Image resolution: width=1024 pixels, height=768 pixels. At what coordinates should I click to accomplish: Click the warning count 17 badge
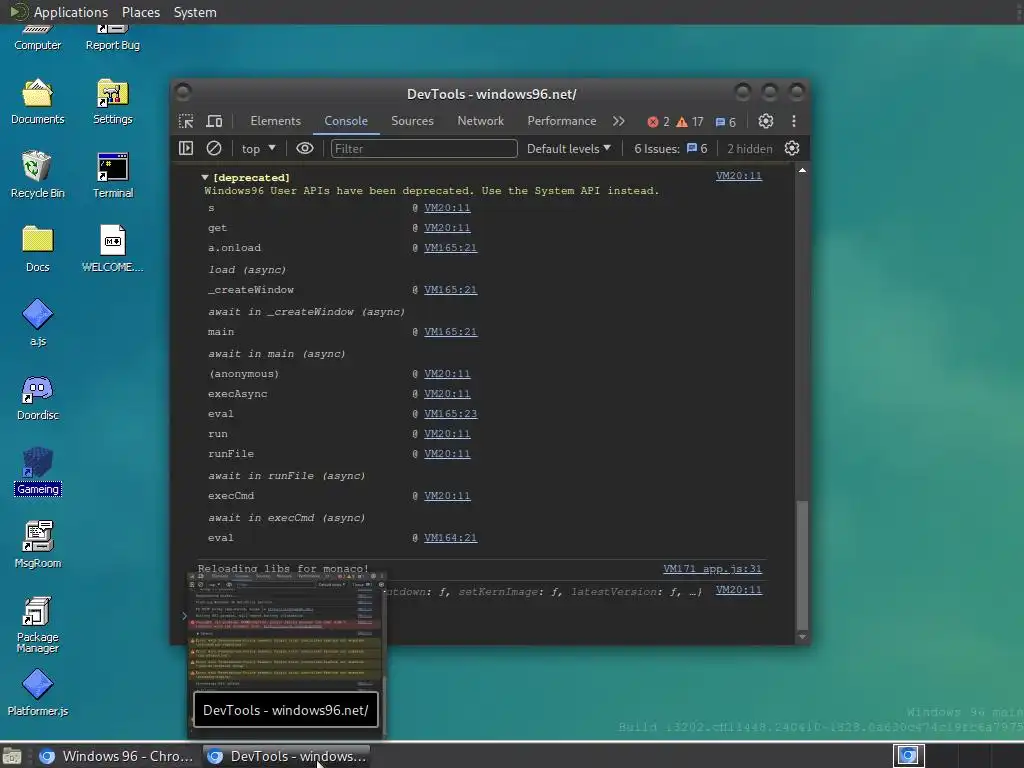(690, 122)
